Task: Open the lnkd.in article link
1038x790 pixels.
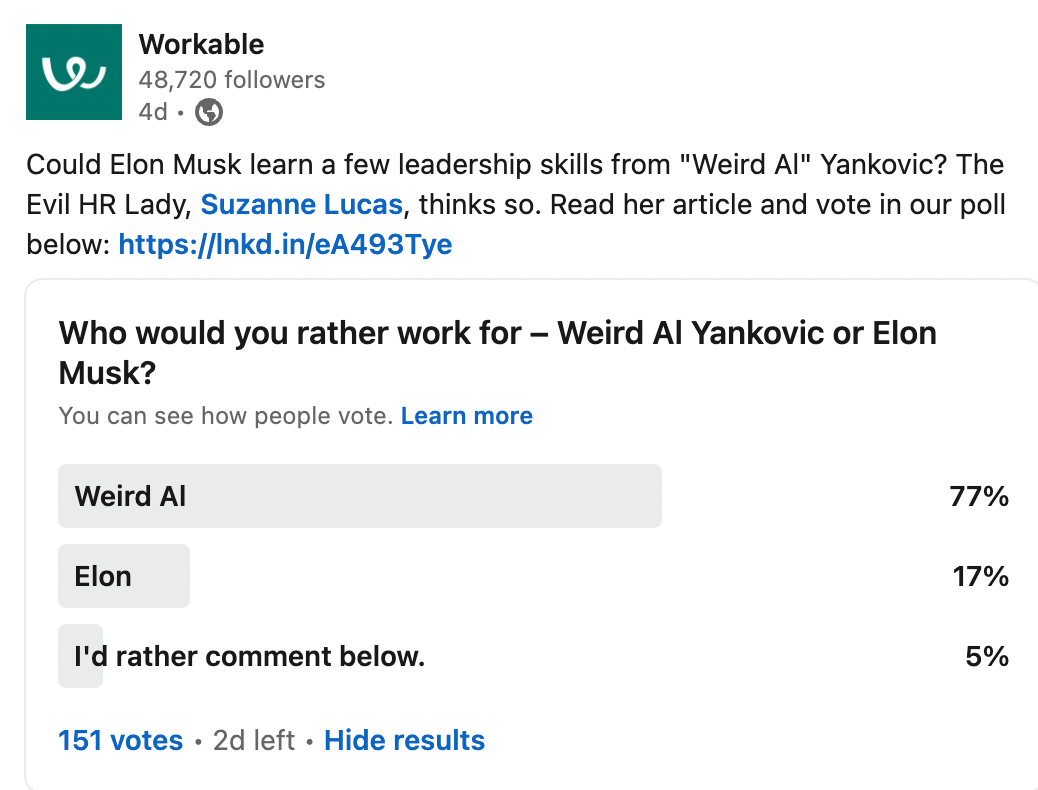Action: (285, 244)
